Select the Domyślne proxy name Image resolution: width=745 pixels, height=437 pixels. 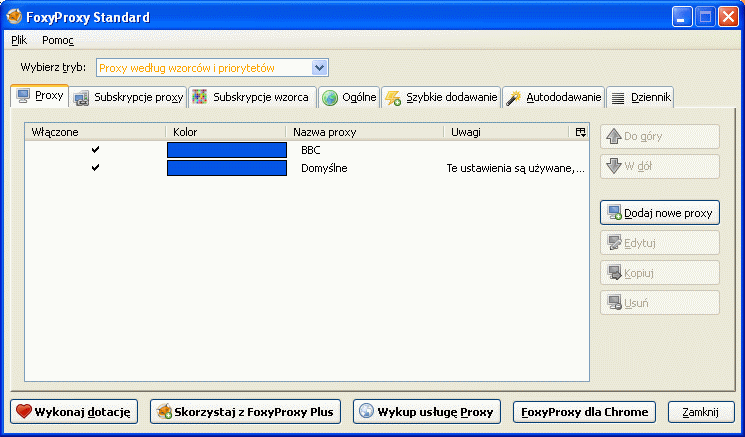pos(324,168)
